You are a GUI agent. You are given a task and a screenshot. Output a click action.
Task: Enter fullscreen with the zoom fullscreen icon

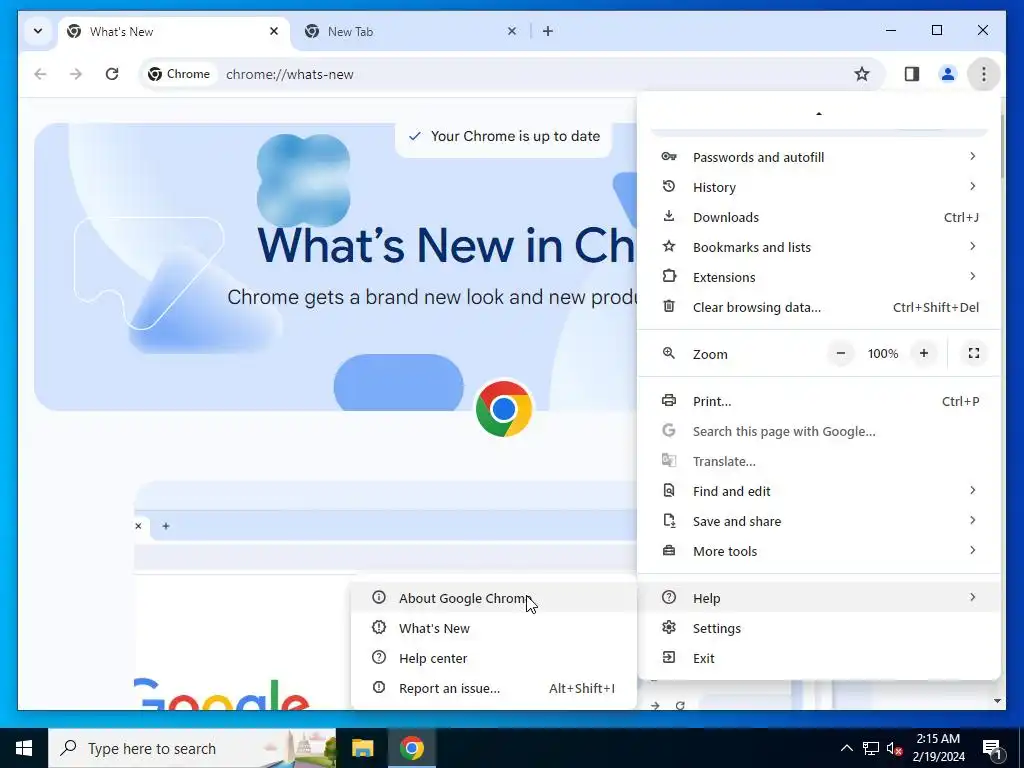click(x=973, y=353)
